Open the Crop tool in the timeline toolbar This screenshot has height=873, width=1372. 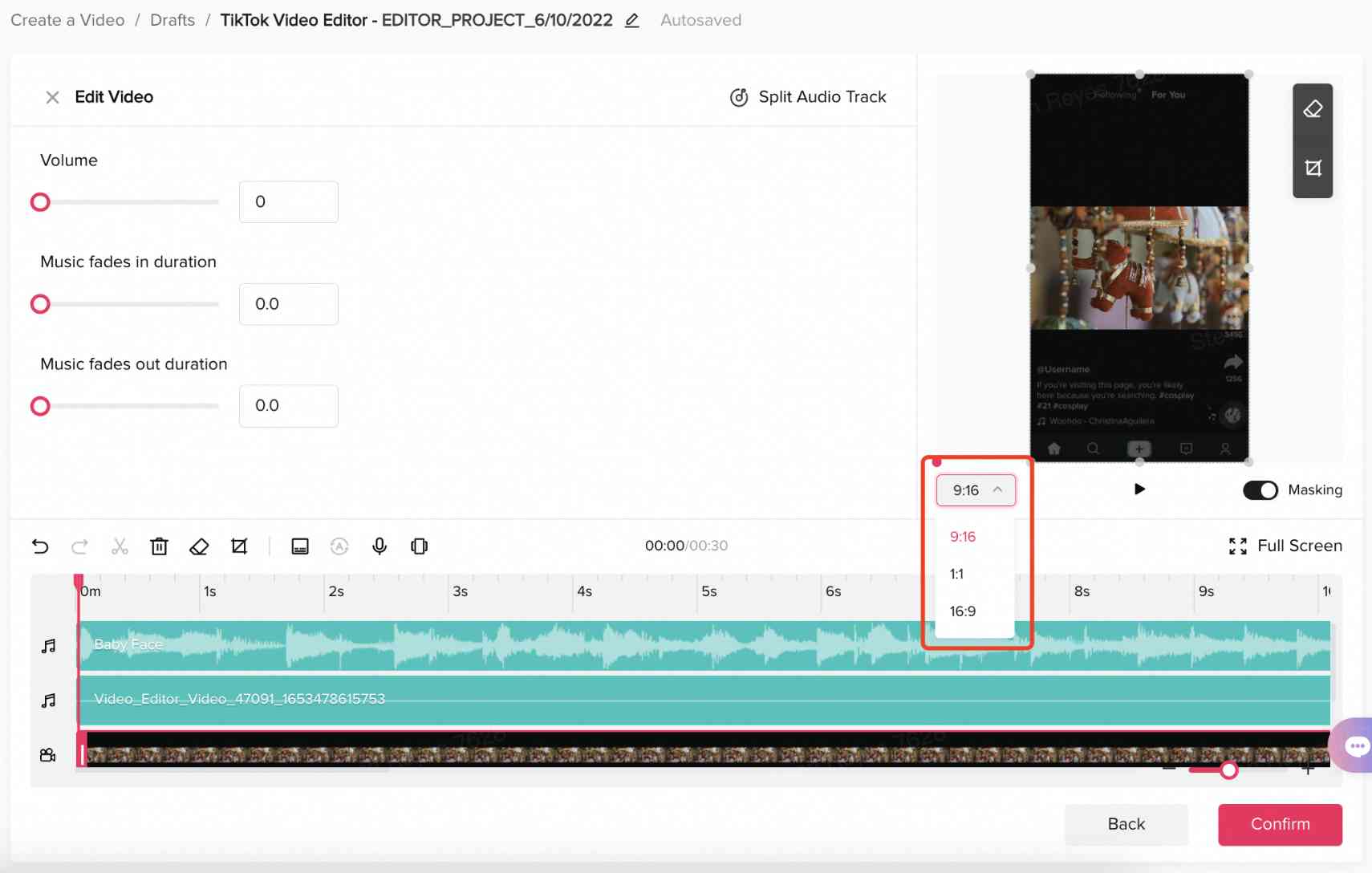coord(239,546)
